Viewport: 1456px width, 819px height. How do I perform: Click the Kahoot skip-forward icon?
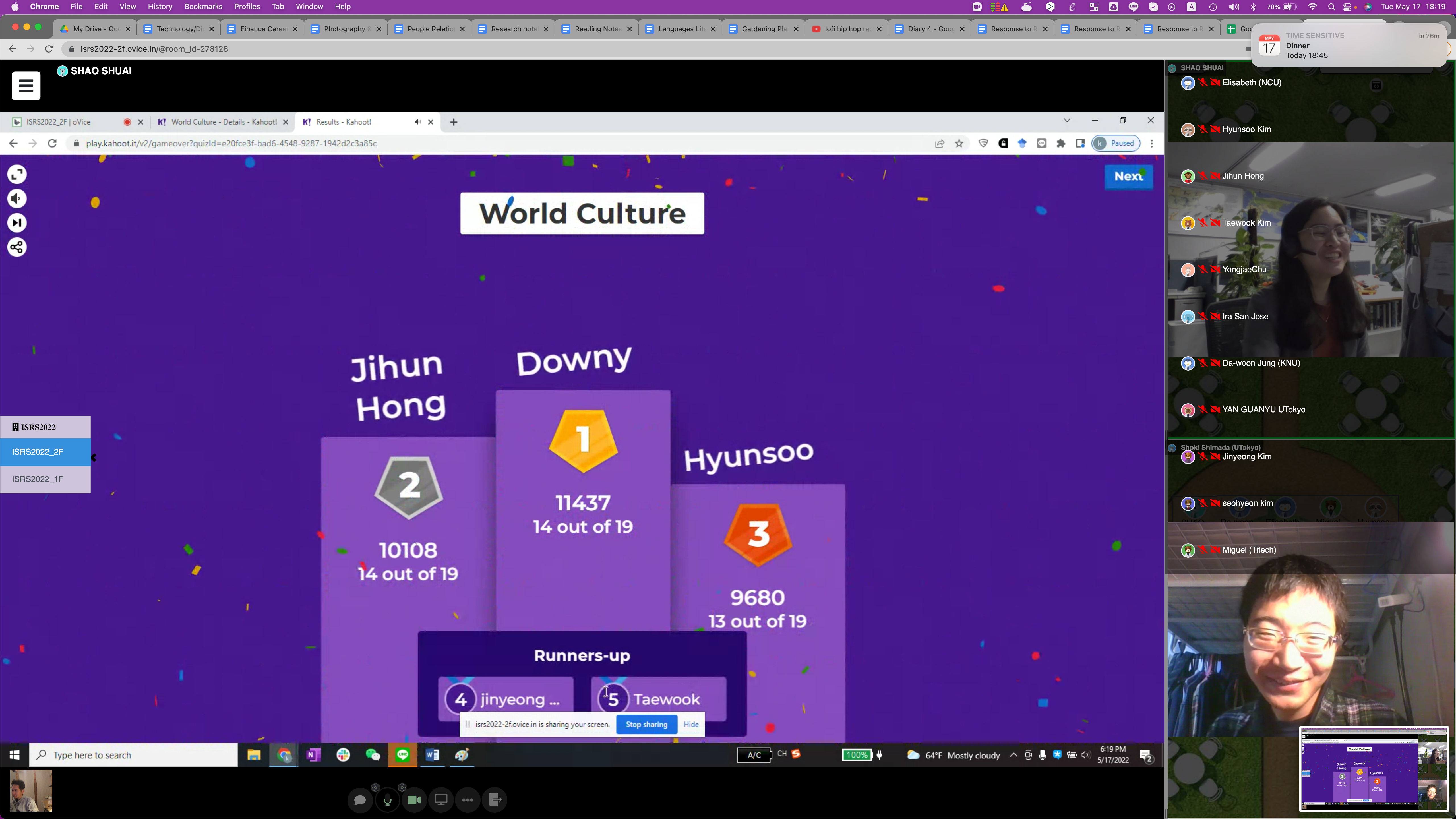[17, 223]
